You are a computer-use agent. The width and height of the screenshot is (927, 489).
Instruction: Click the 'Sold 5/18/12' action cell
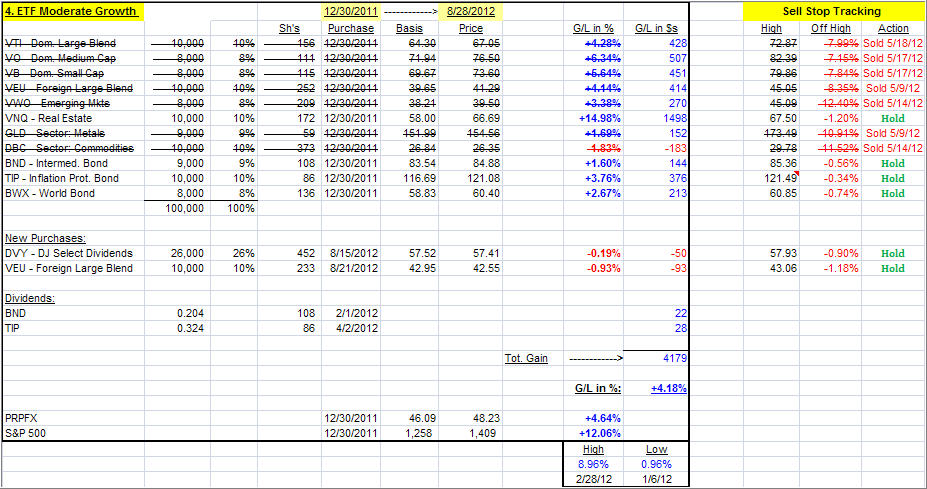(x=893, y=43)
